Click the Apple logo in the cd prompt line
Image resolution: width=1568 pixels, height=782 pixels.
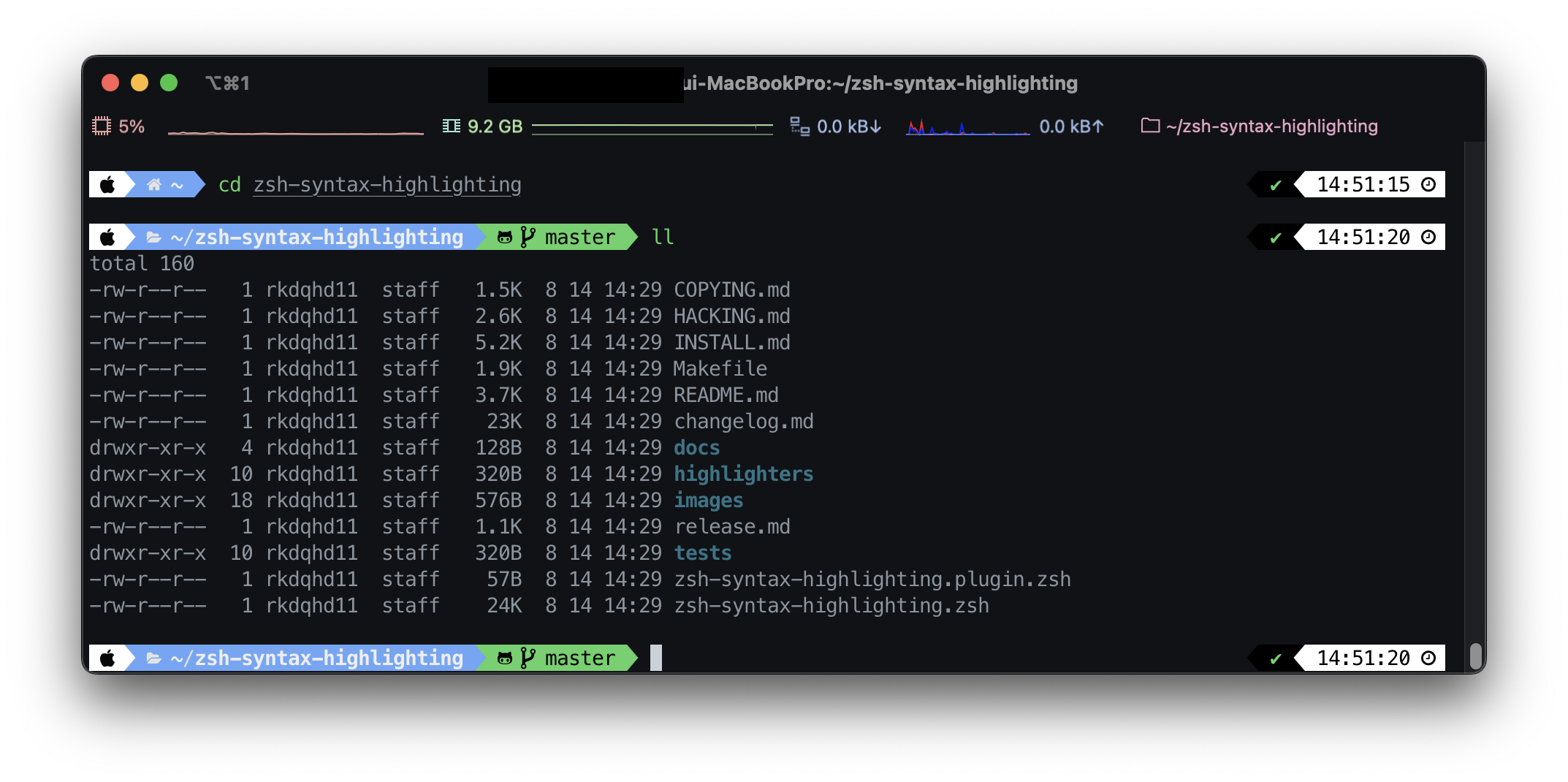click(x=107, y=185)
